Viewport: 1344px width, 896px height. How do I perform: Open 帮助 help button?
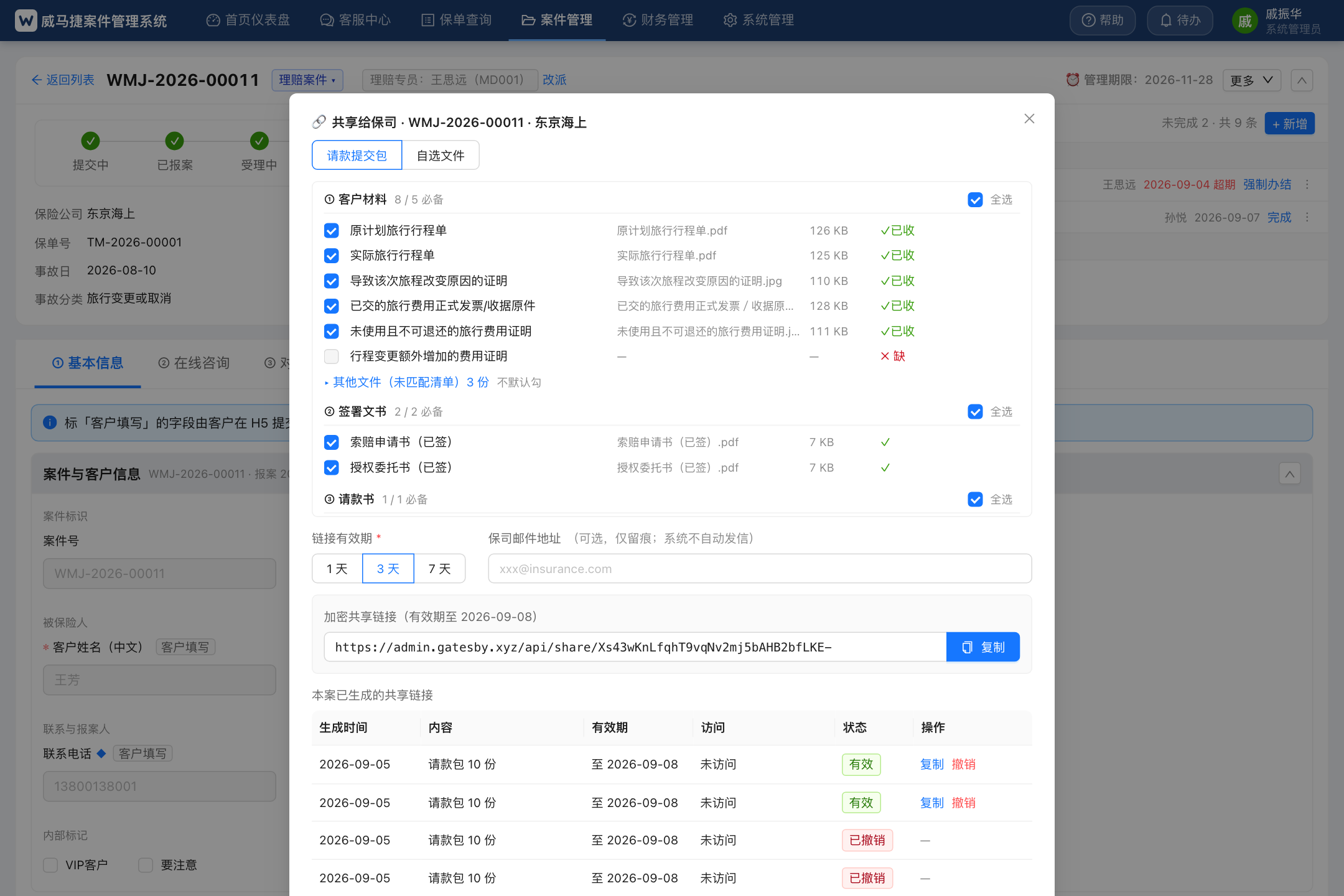(1102, 21)
